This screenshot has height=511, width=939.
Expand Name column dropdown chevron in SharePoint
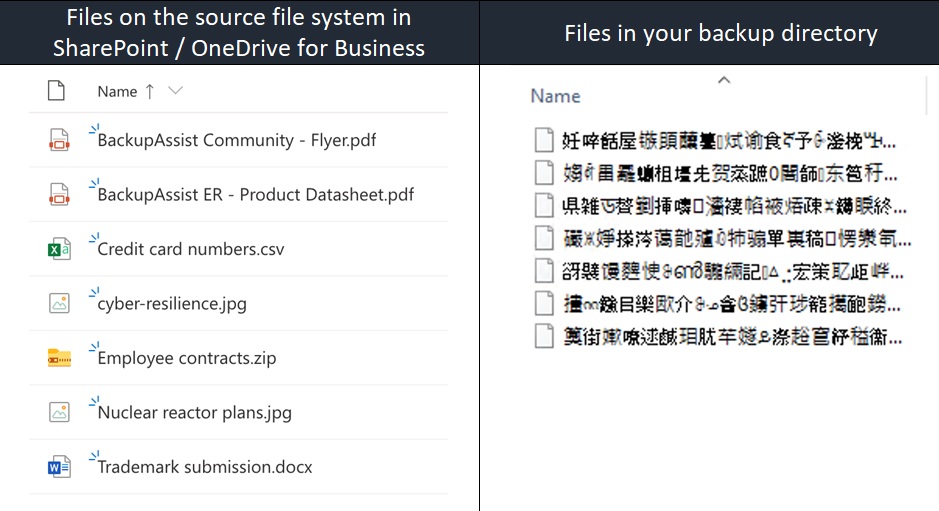pyautogui.click(x=175, y=90)
